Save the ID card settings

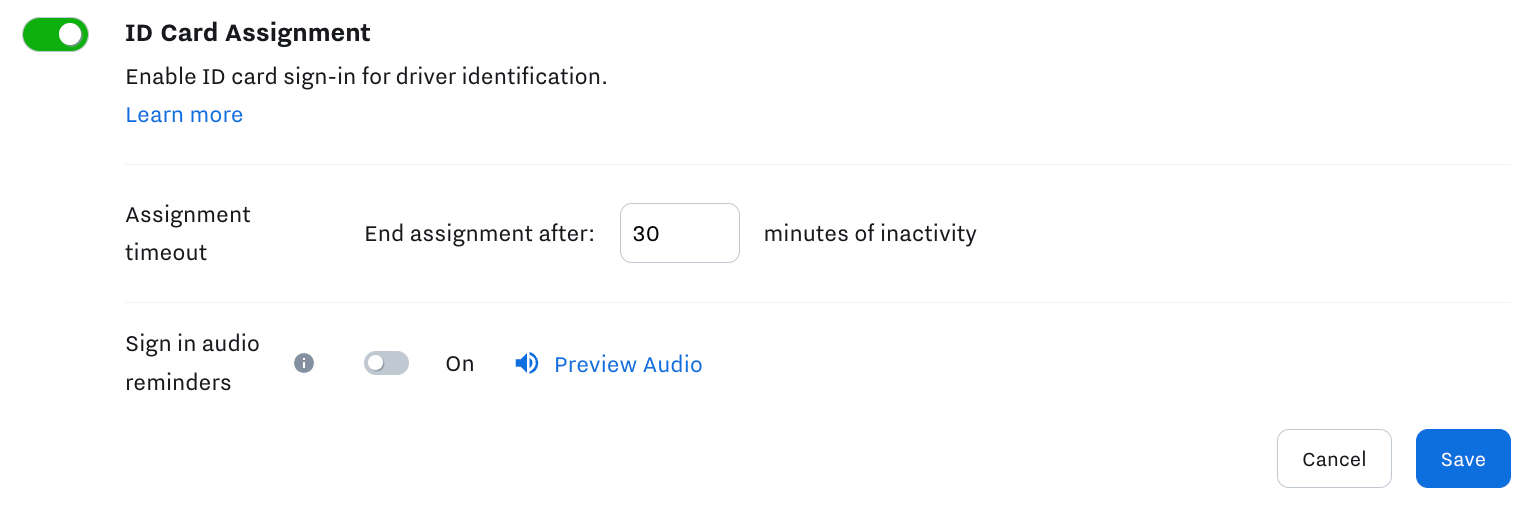coord(1462,459)
